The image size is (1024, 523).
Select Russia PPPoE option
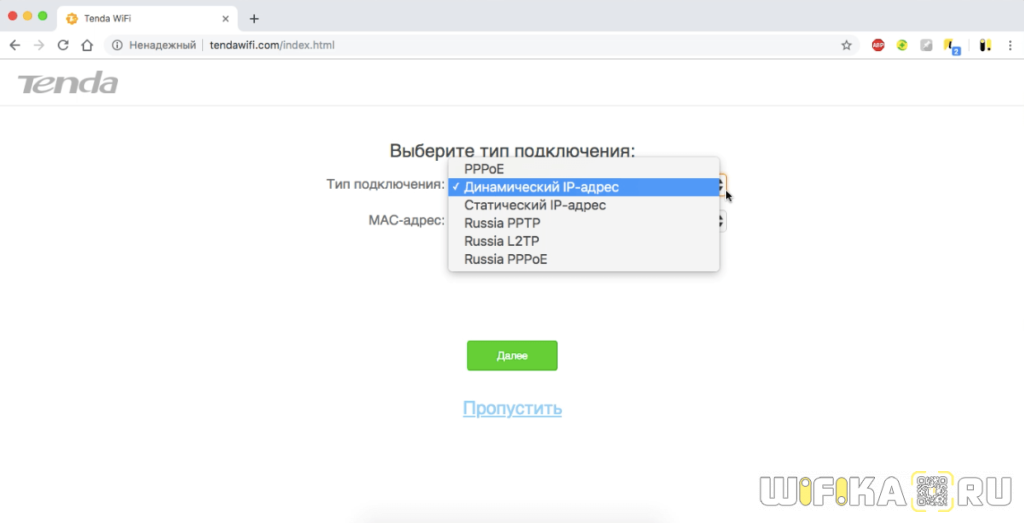505,259
